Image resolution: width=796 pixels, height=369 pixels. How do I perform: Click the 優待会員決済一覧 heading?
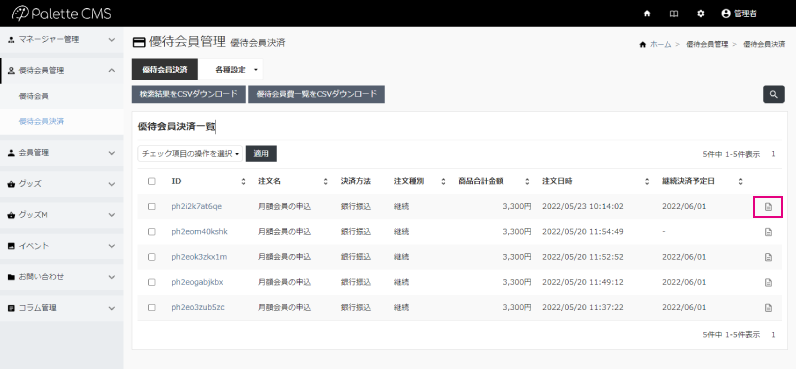pyautogui.click(x=176, y=127)
